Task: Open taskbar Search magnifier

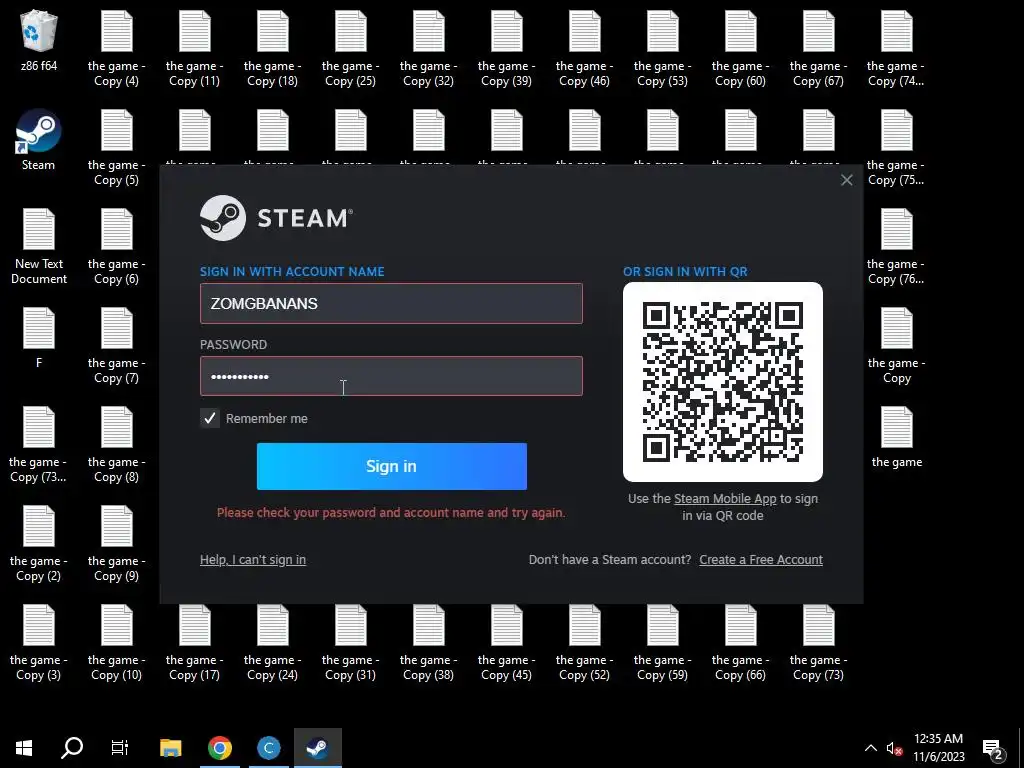Action: [x=72, y=748]
